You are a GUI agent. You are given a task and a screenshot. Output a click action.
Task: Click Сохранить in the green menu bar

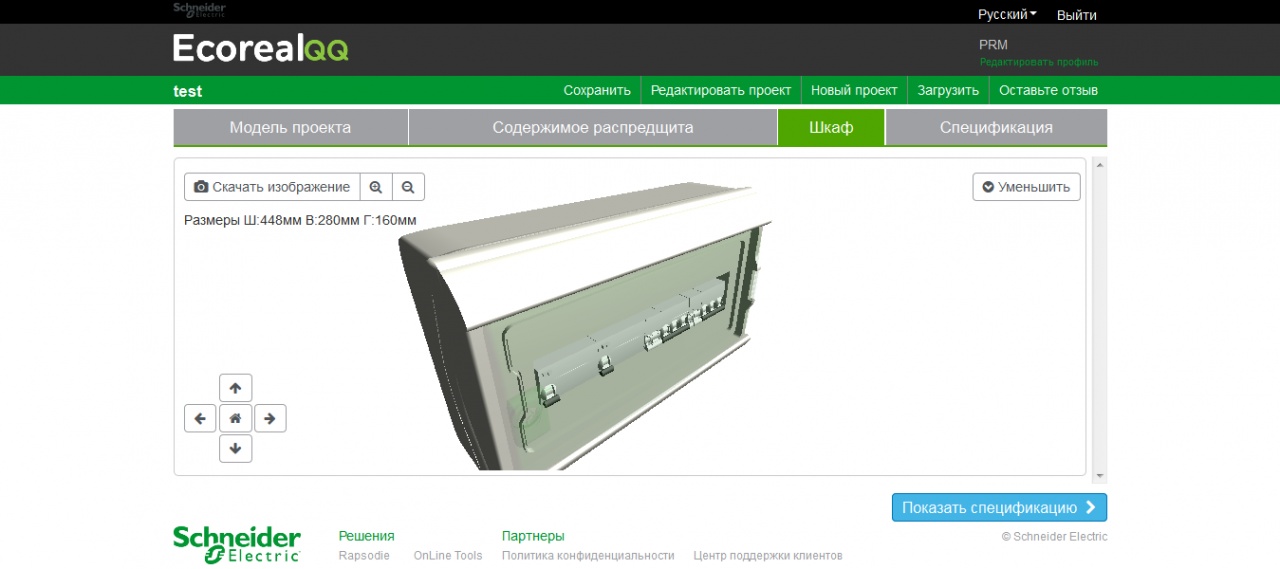(x=597, y=90)
